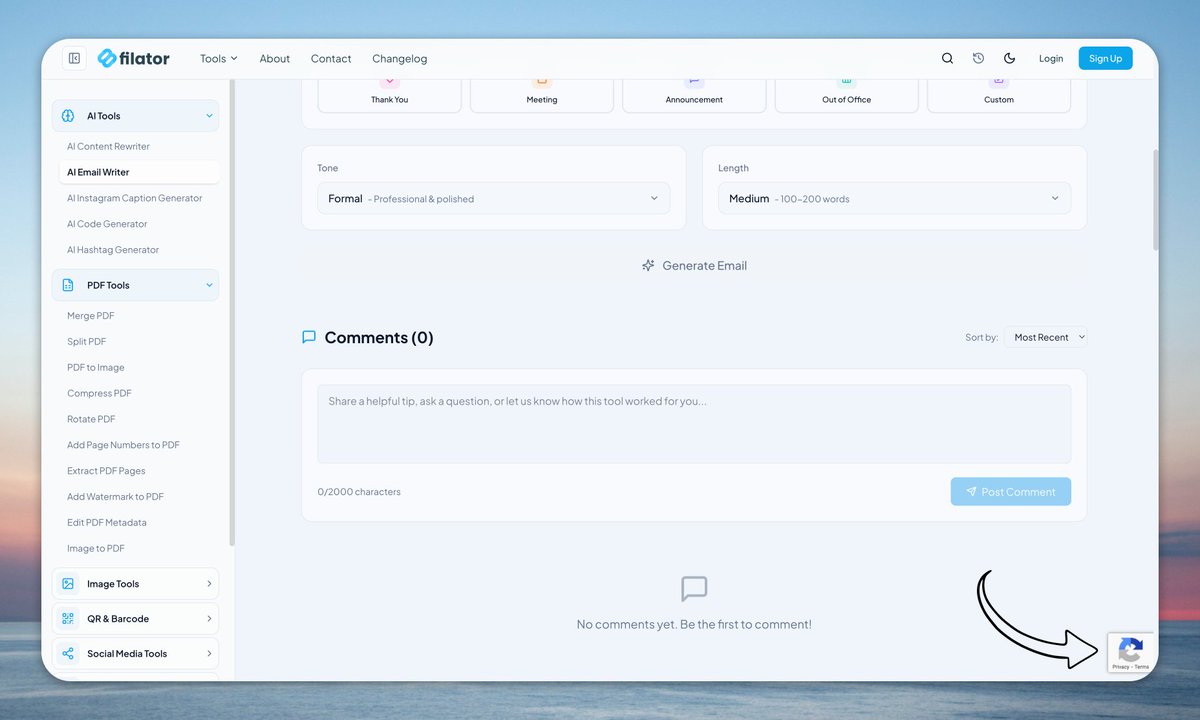Click the QR & Barcode icon
This screenshot has height=720, width=1200.
point(68,619)
